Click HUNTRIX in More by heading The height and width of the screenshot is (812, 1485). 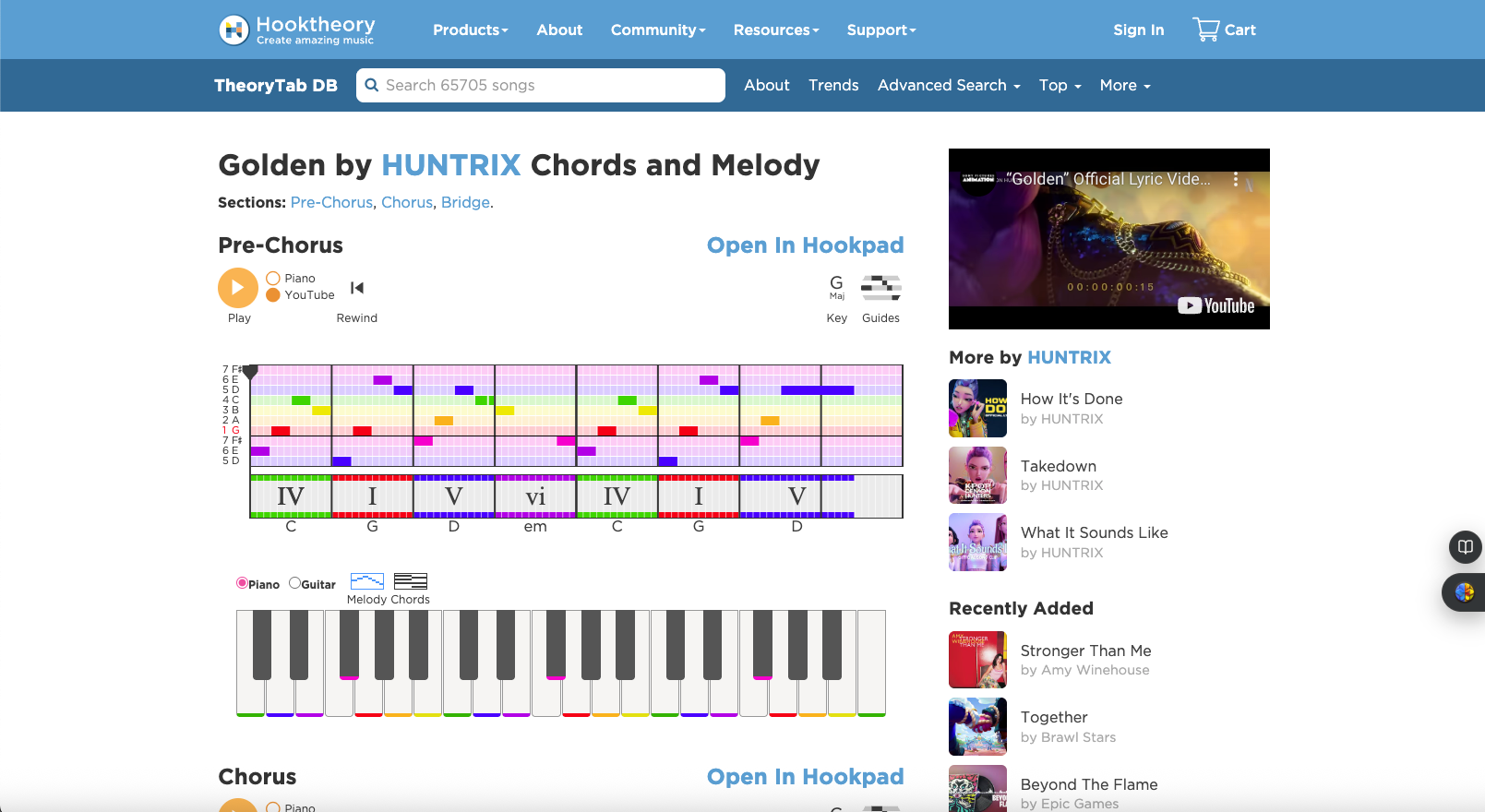pos(1069,357)
